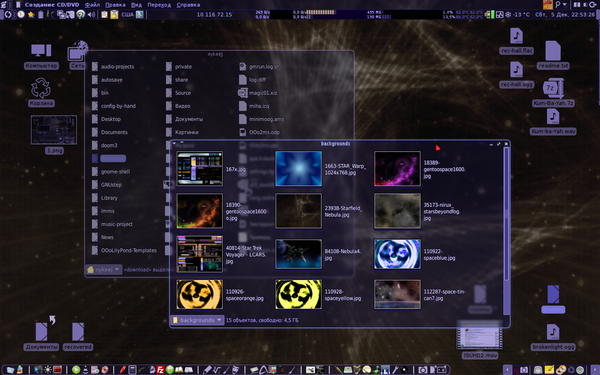The height and width of the screenshot is (375, 600).
Task: Select the 1663-STAR_Warp_1024x768.jpg thumbnail
Action: [x=298, y=169]
